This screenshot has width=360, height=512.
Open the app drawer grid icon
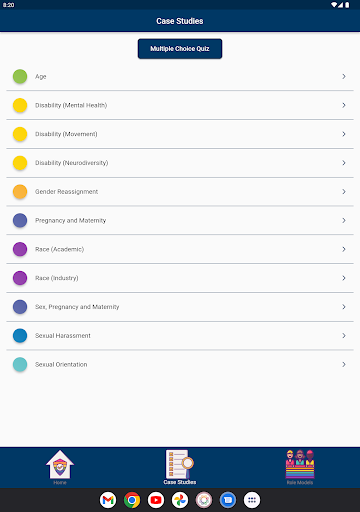pyautogui.click(x=252, y=500)
